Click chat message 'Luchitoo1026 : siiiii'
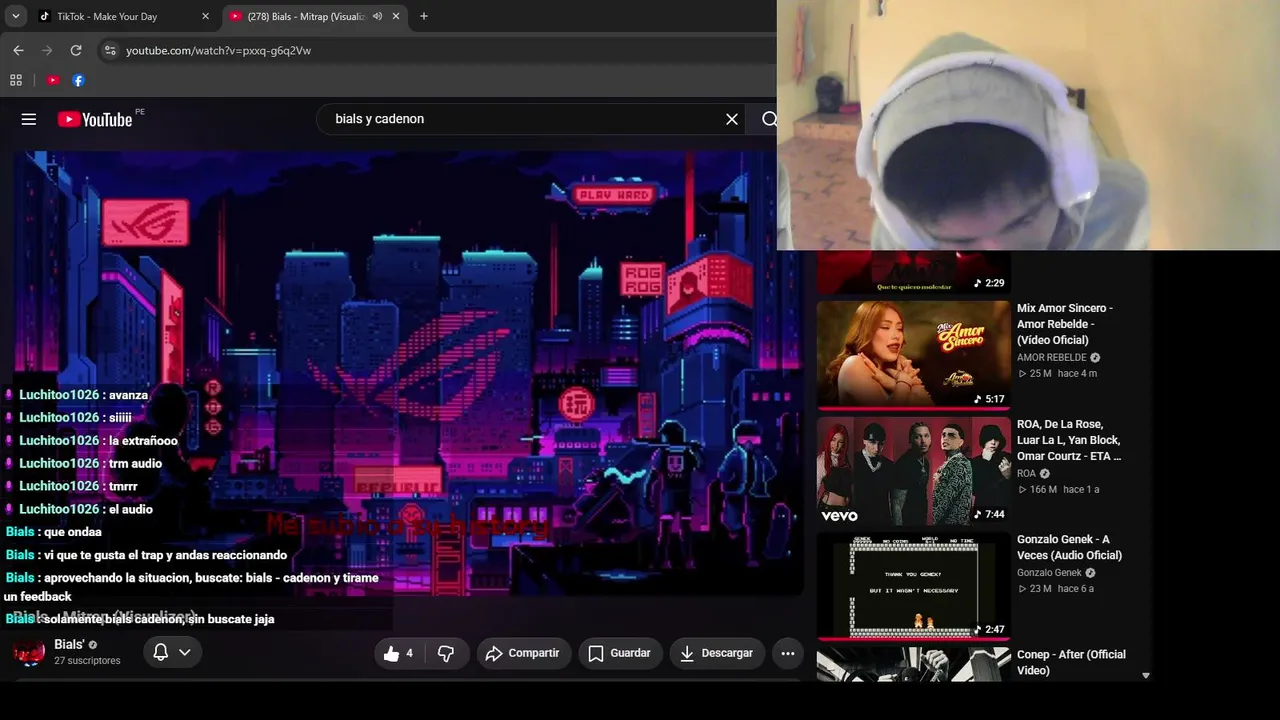Image resolution: width=1280 pixels, height=720 pixels. pyautogui.click(x=69, y=418)
